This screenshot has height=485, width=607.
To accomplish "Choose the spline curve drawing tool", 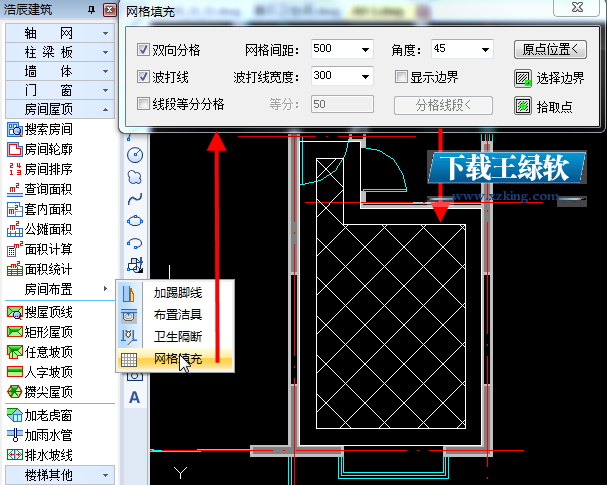I will point(135,199).
